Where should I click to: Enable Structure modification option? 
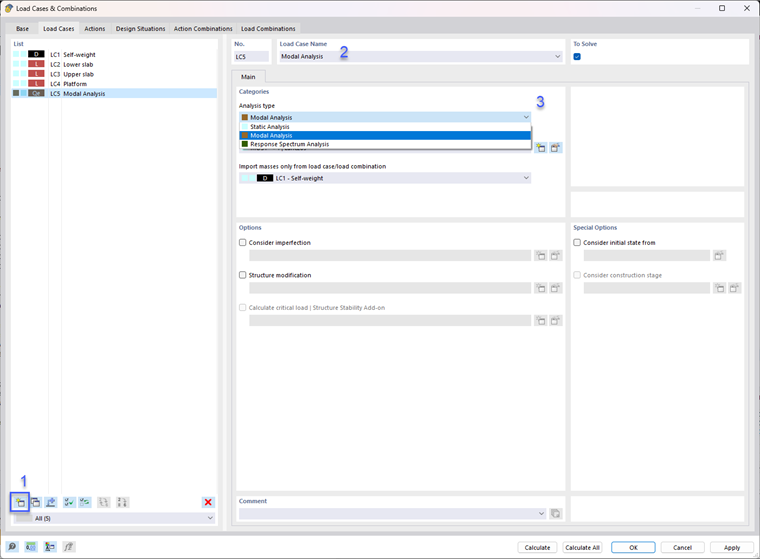(242, 275)
